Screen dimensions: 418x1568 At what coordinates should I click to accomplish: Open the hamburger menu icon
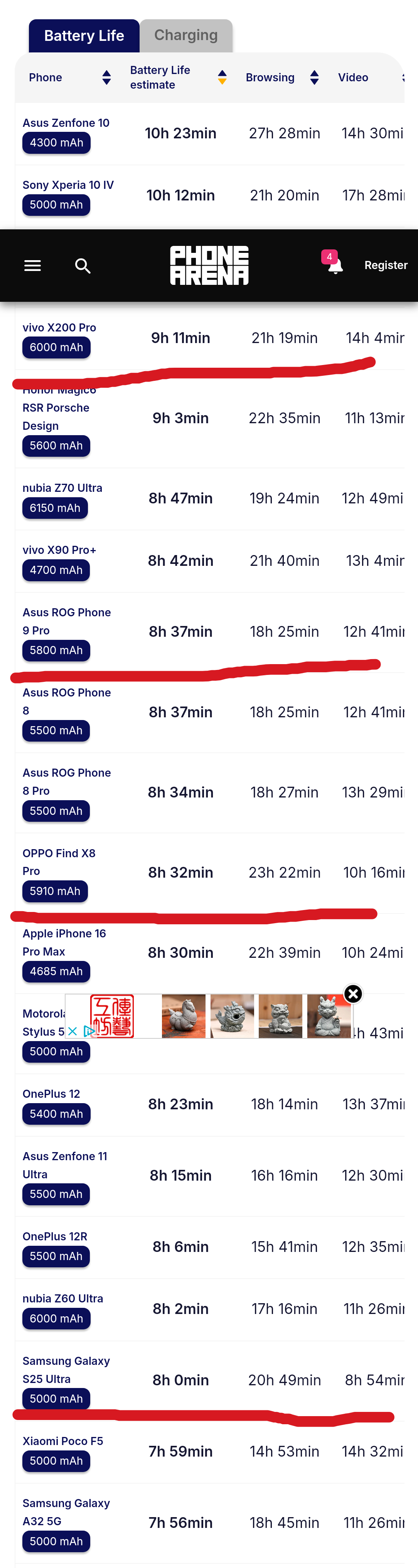pos(32,266)
